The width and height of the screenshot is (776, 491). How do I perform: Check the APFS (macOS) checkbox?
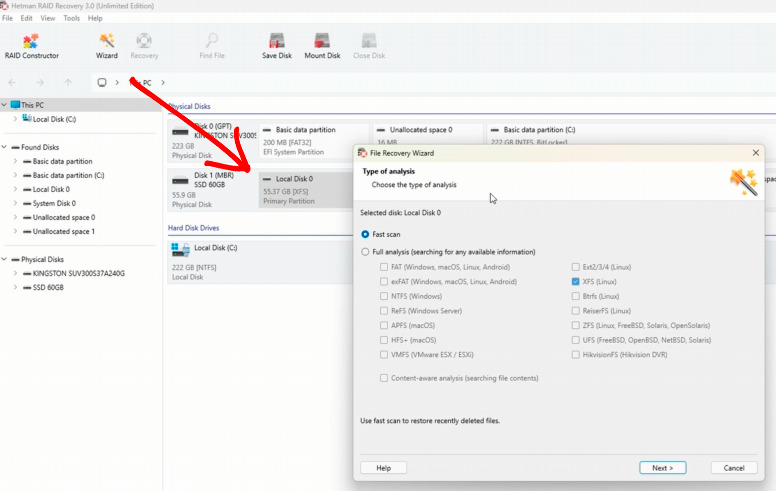click(384, 325)
